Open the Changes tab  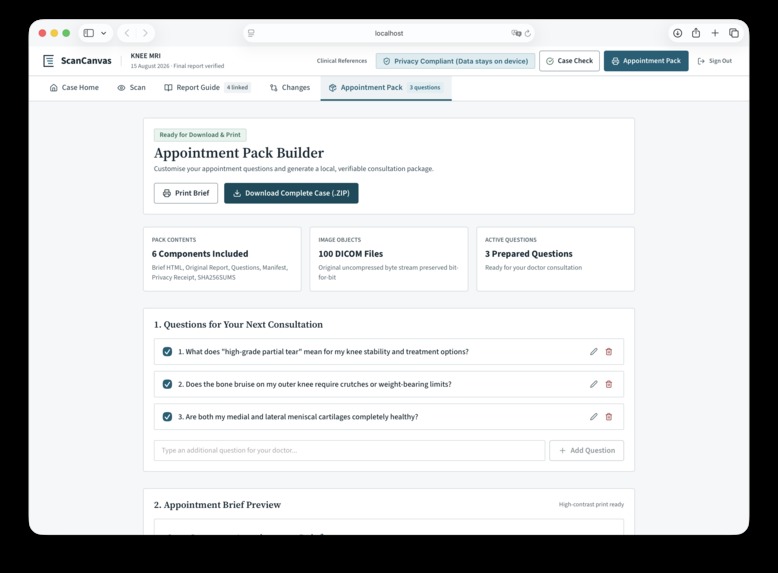tap(290, 88)
